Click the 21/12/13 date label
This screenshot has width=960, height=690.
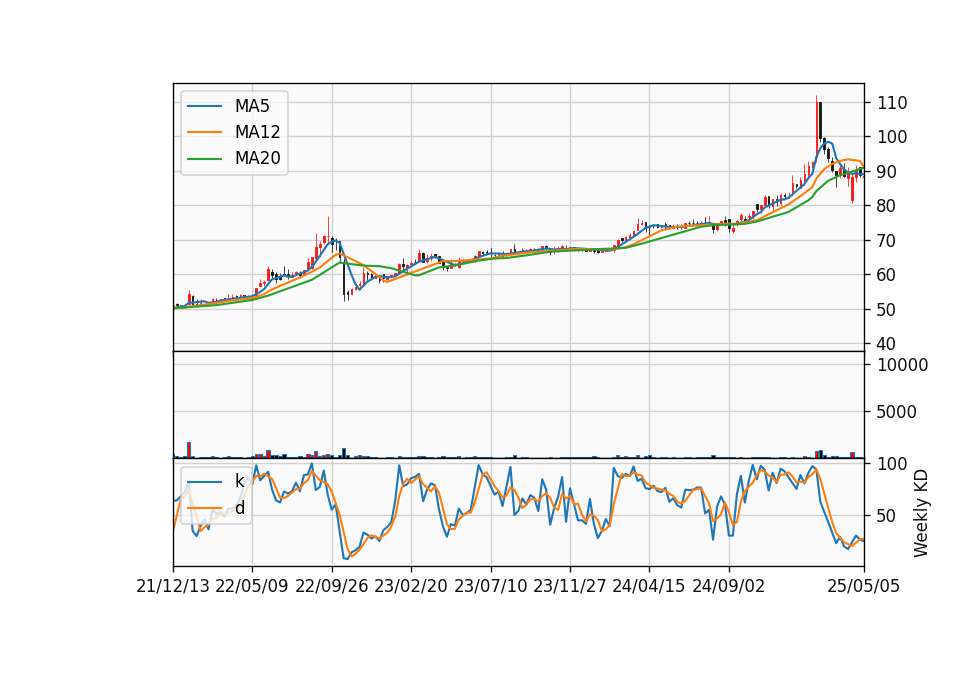[173, 586]
